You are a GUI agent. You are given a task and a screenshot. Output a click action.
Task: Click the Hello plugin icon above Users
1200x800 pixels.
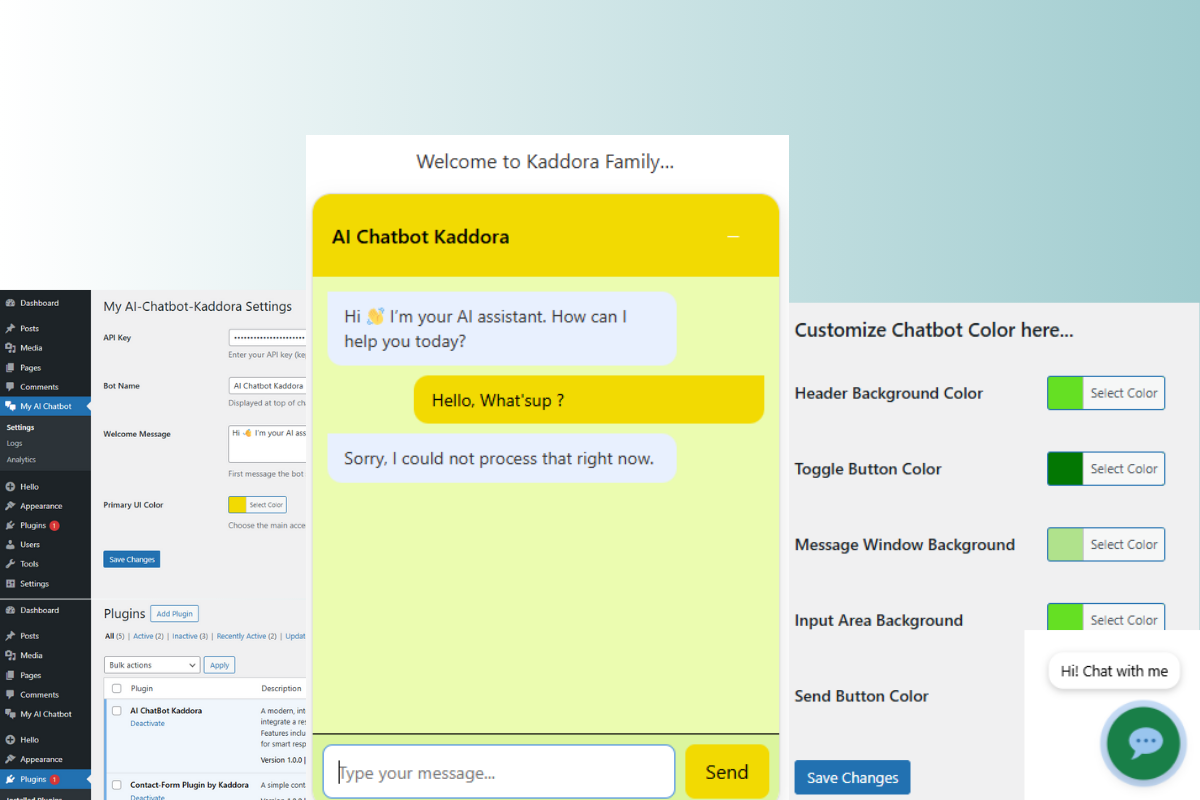coord(10,487)
